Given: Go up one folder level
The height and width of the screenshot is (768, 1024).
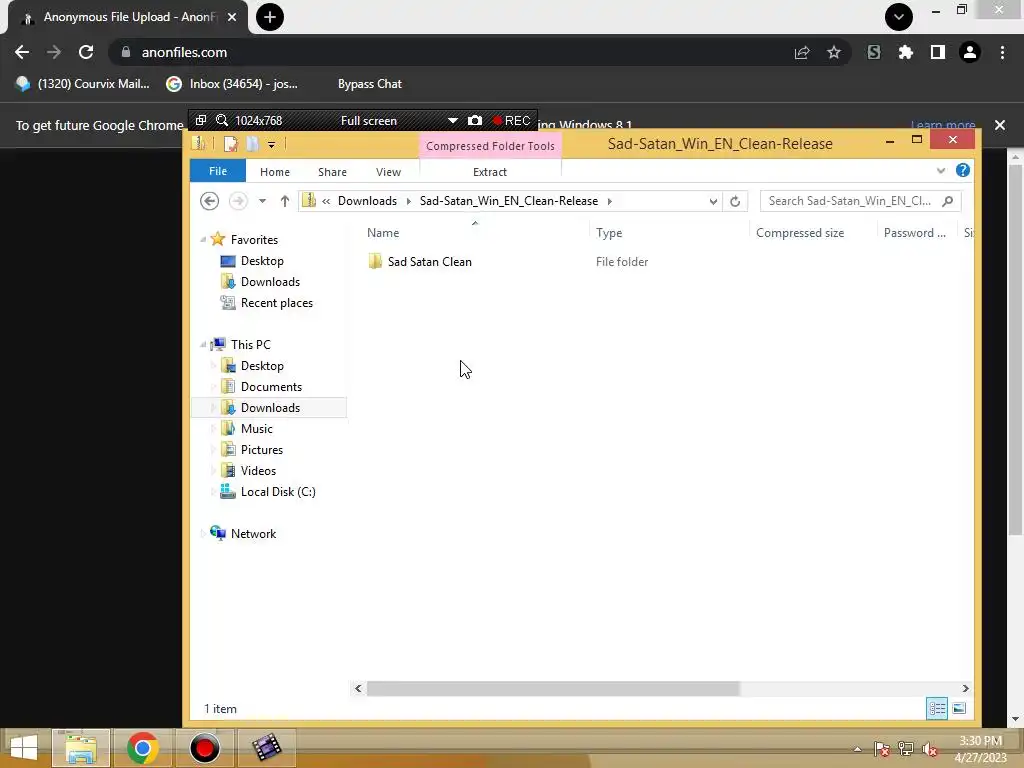Looking at the screenshot, I should click(x=285, y=201).
